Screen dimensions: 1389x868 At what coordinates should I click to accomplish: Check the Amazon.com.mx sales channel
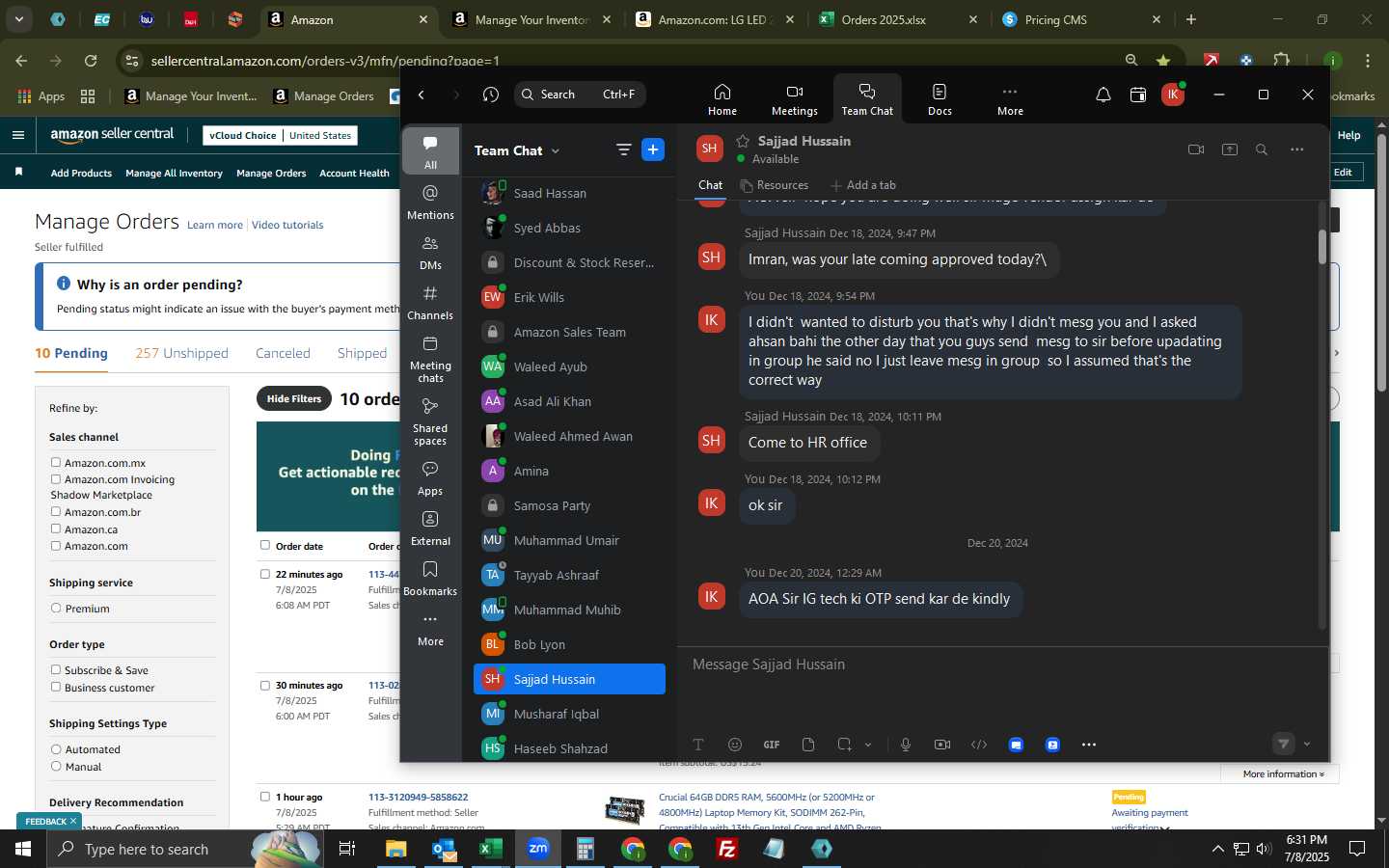pyautogui.click(x=56, y=462)
